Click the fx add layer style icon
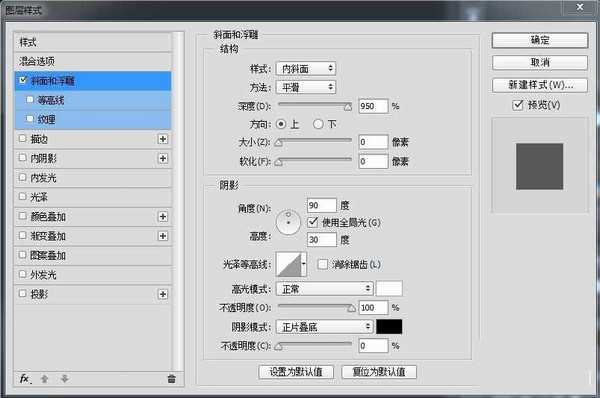The height and width of the screenshot is (398, 600). 24,378
